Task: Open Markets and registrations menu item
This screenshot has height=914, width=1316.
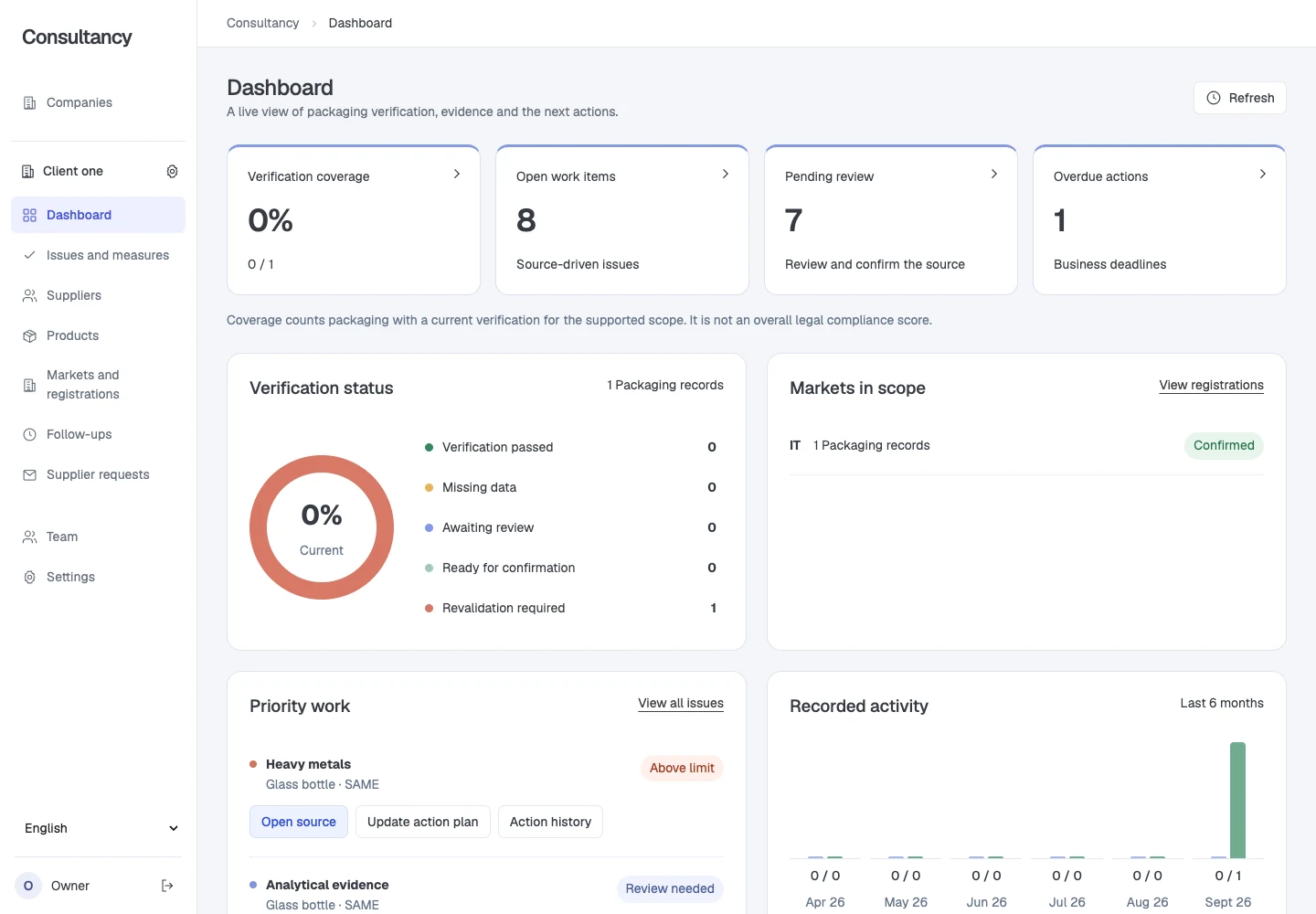Action: 99,385
